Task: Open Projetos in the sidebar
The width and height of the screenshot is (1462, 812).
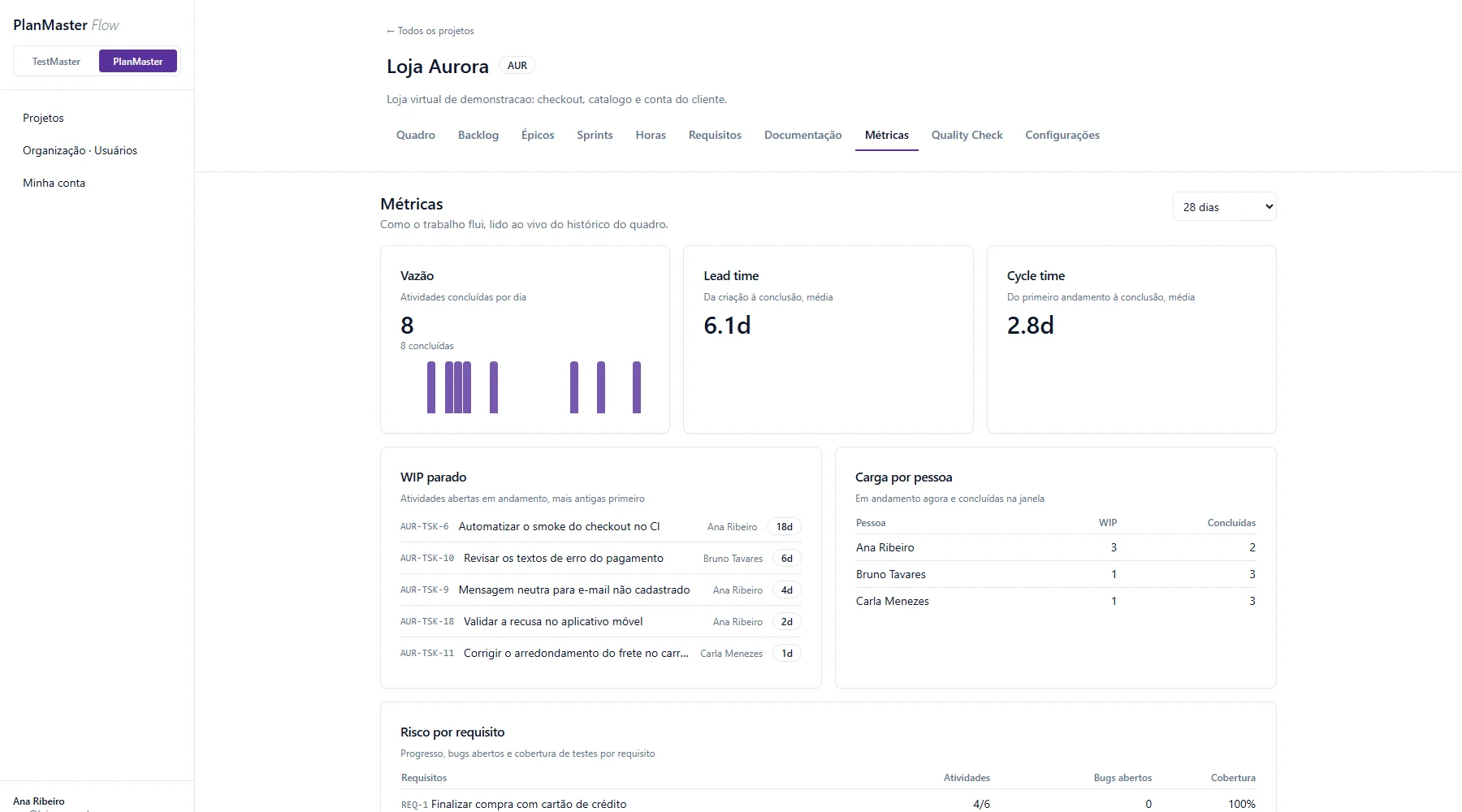Action: (43, 118)
